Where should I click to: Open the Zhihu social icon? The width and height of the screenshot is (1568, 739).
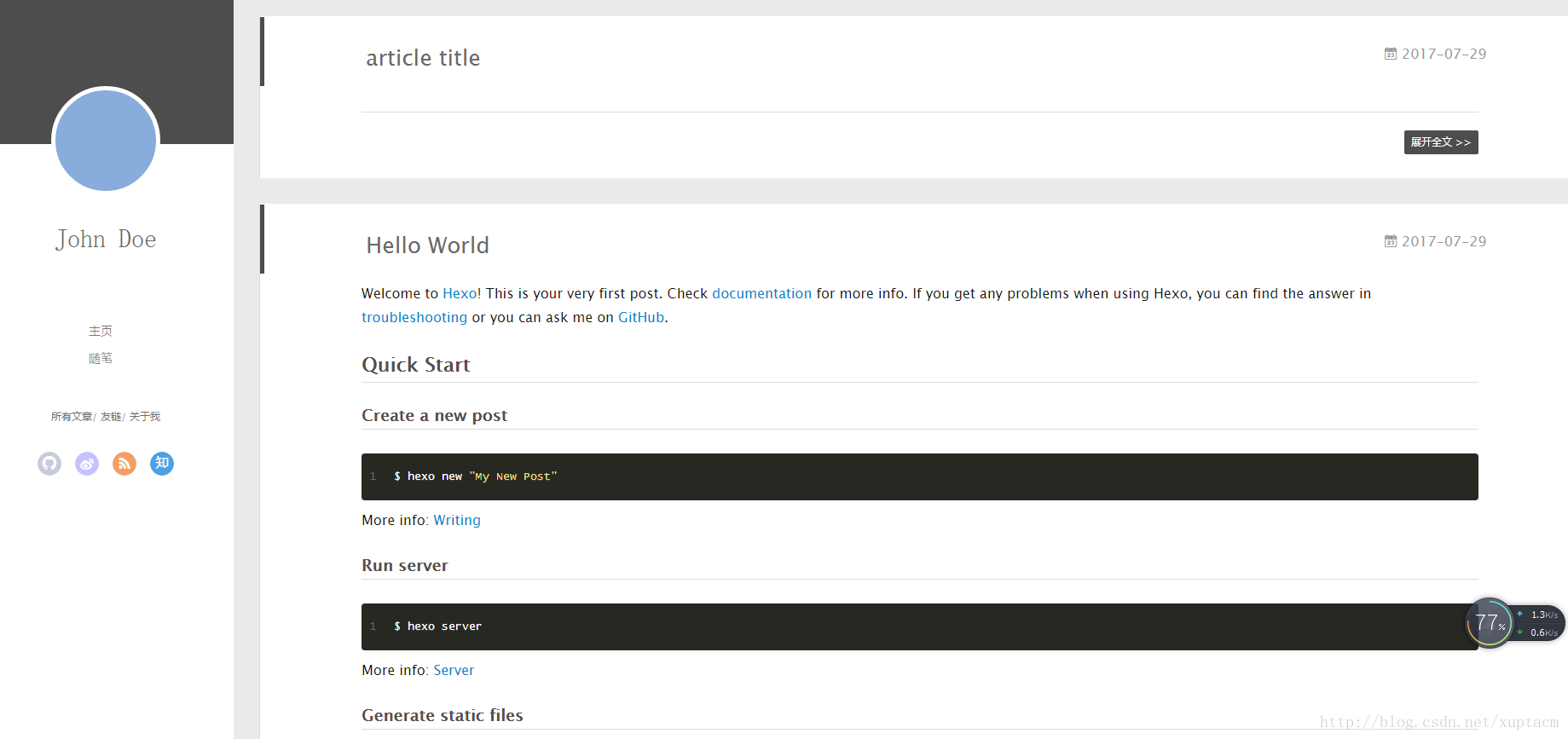coord(162,464)
